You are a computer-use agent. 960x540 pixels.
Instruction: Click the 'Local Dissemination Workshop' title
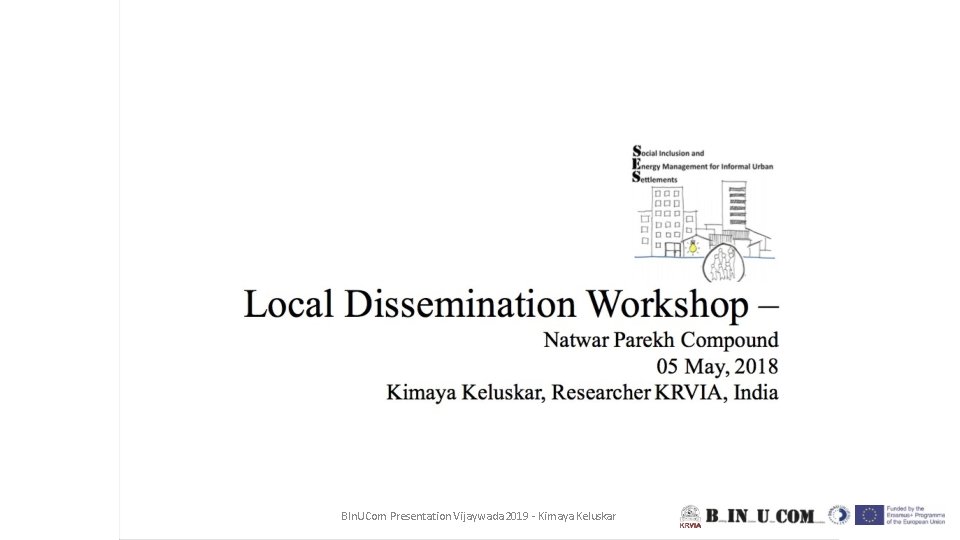511,304
